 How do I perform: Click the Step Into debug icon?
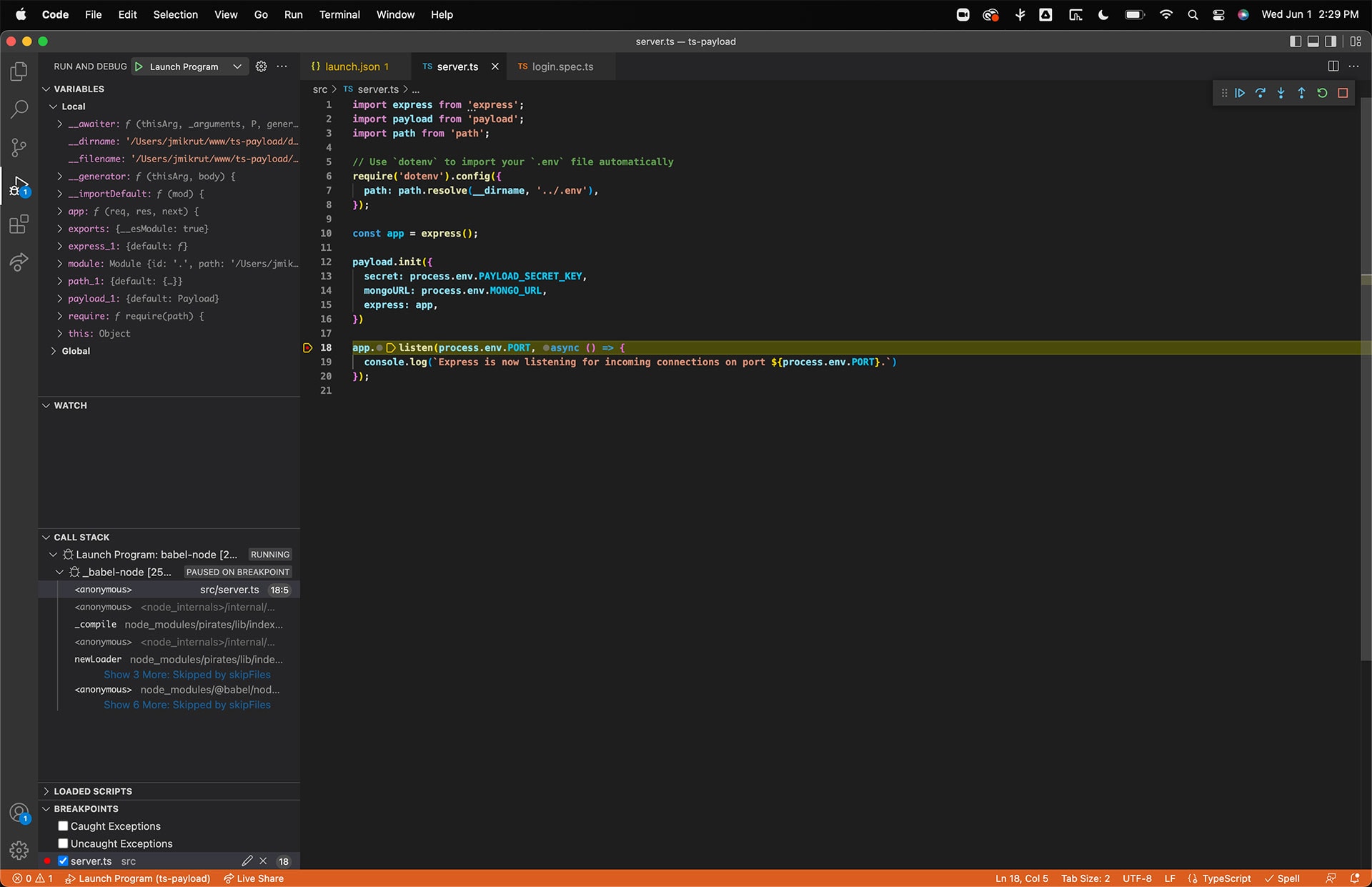point(1281,92)
